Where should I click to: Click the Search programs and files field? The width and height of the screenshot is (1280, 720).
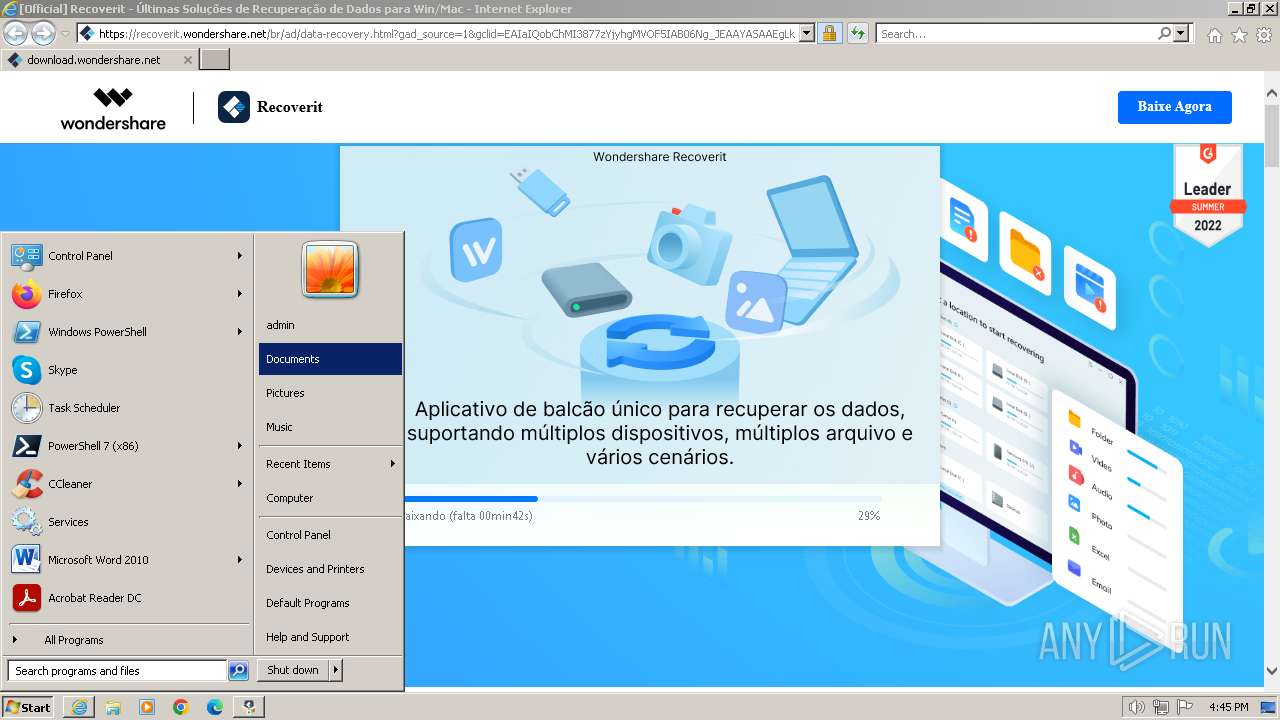coord(117,671)
